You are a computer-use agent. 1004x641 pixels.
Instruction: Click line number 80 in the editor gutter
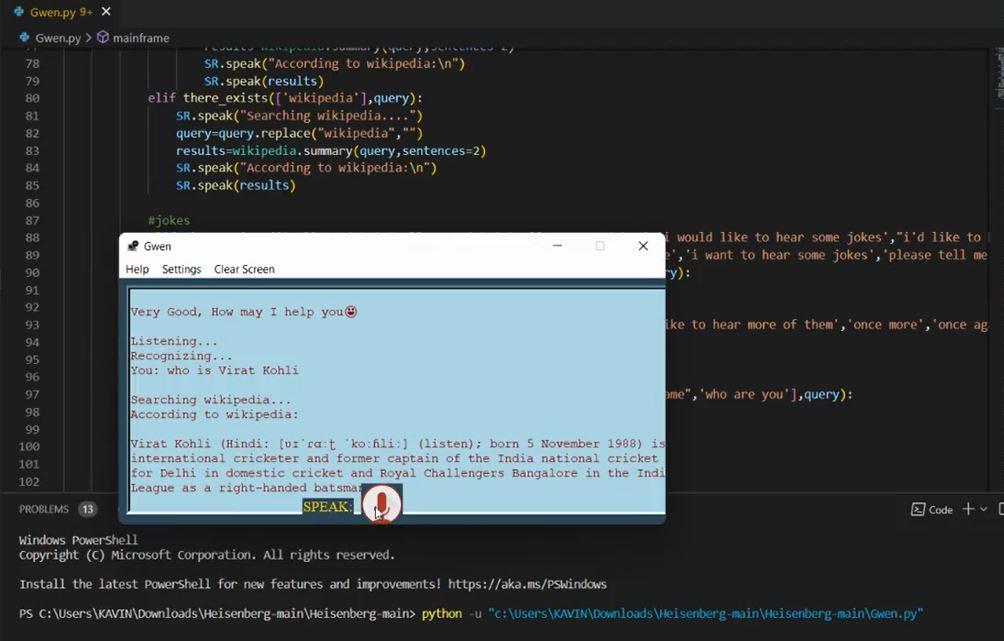(x=32, y=98)
